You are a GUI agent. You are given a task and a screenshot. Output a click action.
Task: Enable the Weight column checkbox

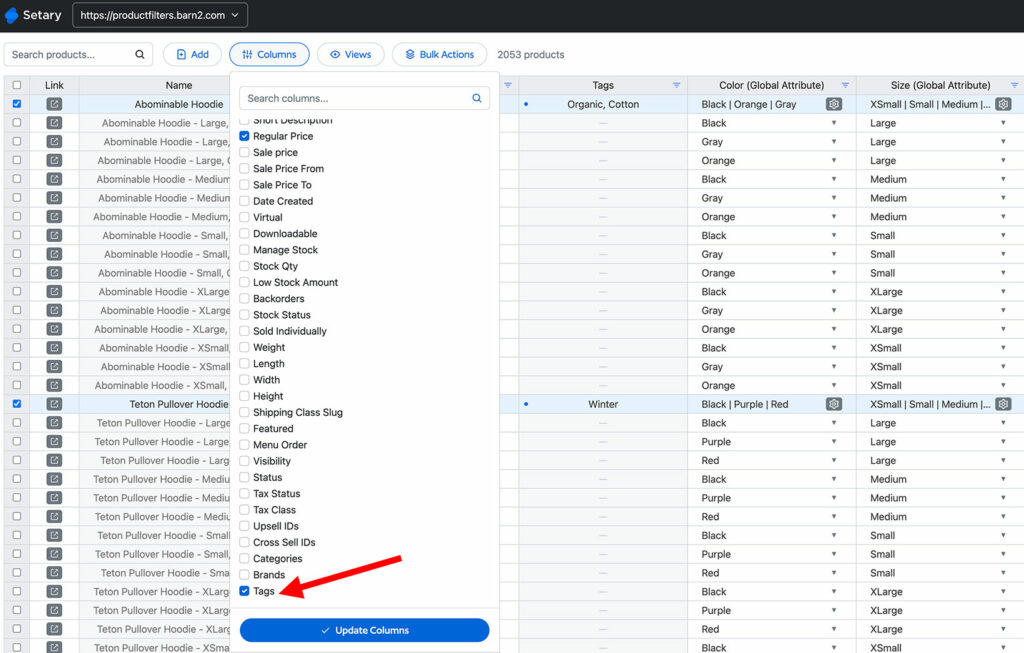click(x=244, y=347)
